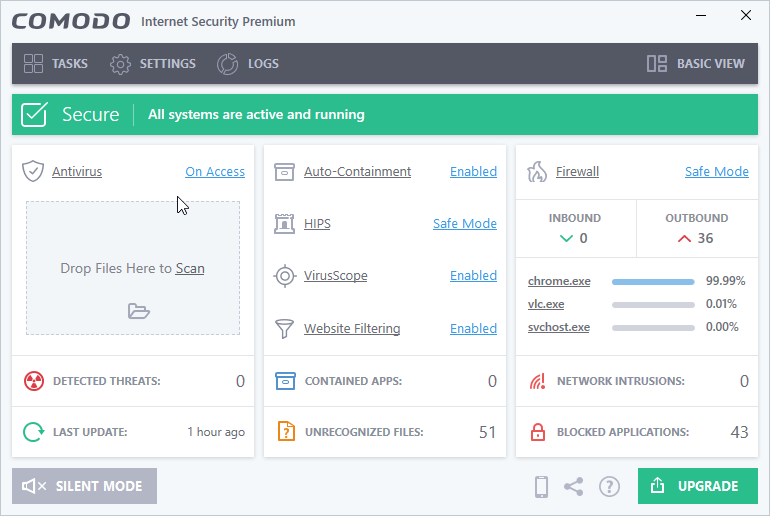Click the drop files scan area

(x=133, y=268)
